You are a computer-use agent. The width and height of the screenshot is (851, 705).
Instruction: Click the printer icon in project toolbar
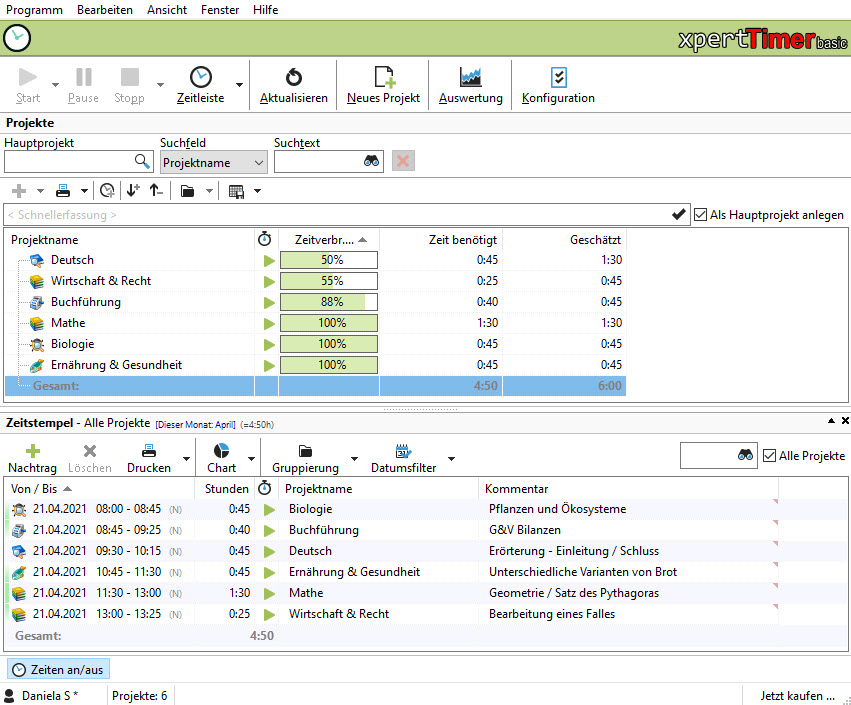click(x=63, y=191)
